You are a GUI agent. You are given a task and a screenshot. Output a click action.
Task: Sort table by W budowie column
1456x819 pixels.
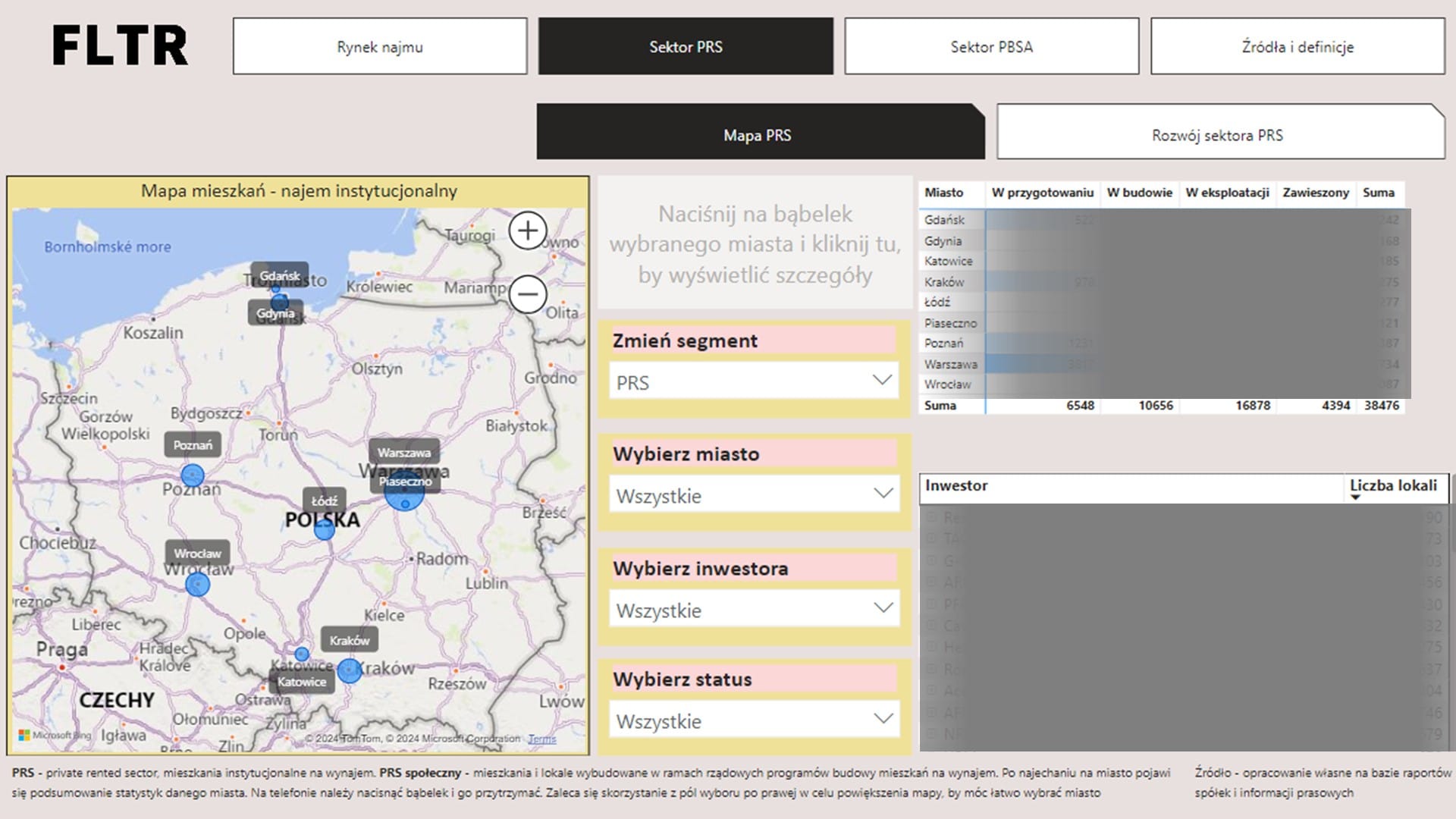click(1139, 193)
